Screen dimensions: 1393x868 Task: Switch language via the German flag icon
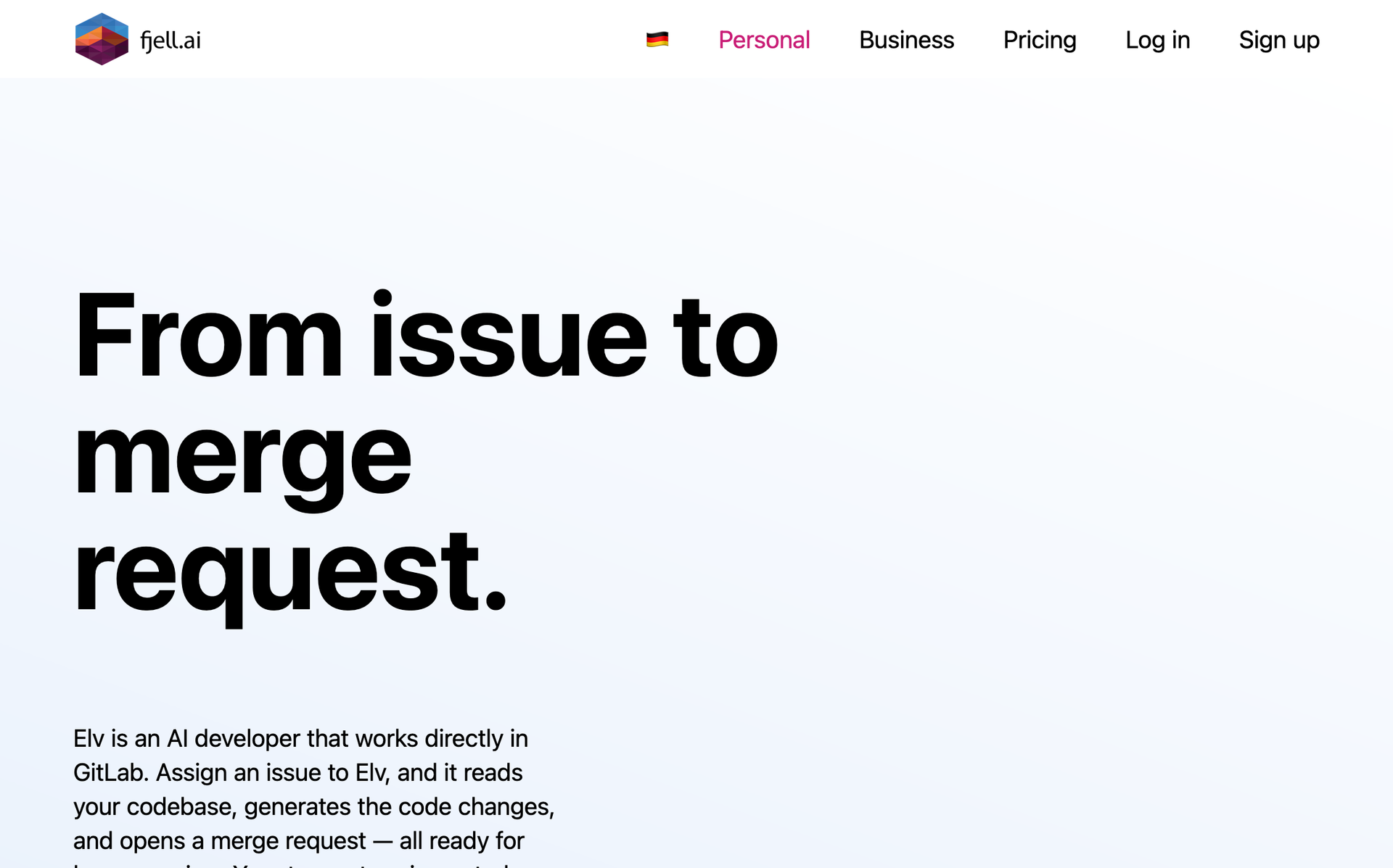click(657, 39)
